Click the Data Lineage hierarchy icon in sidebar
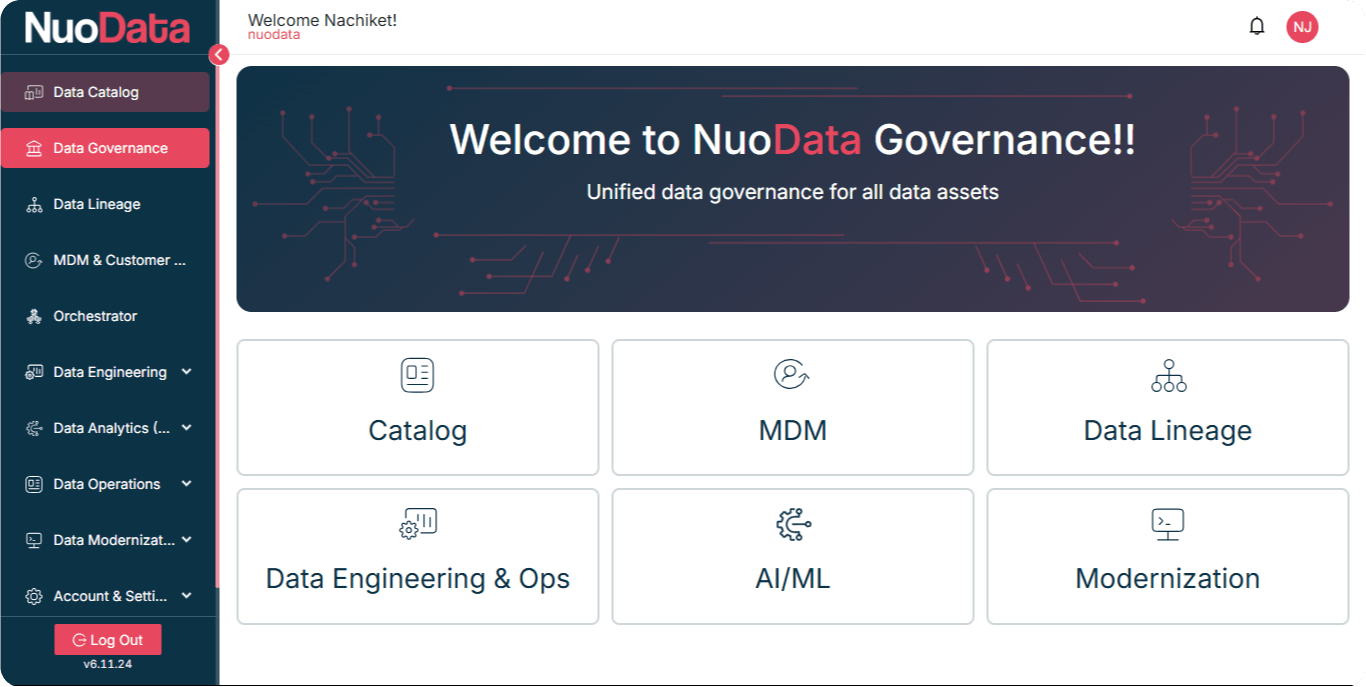 pos(34,204)
